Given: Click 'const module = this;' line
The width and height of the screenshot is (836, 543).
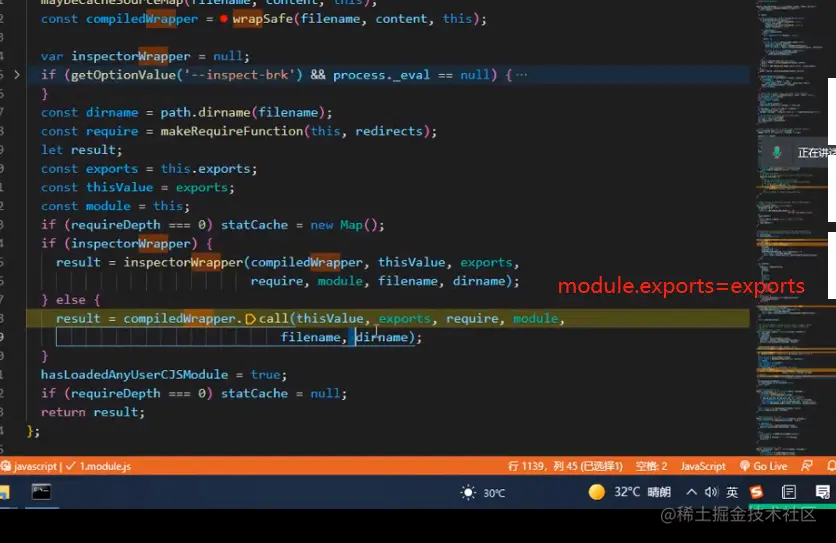Looking at the screenshot, I should (115, 206).
